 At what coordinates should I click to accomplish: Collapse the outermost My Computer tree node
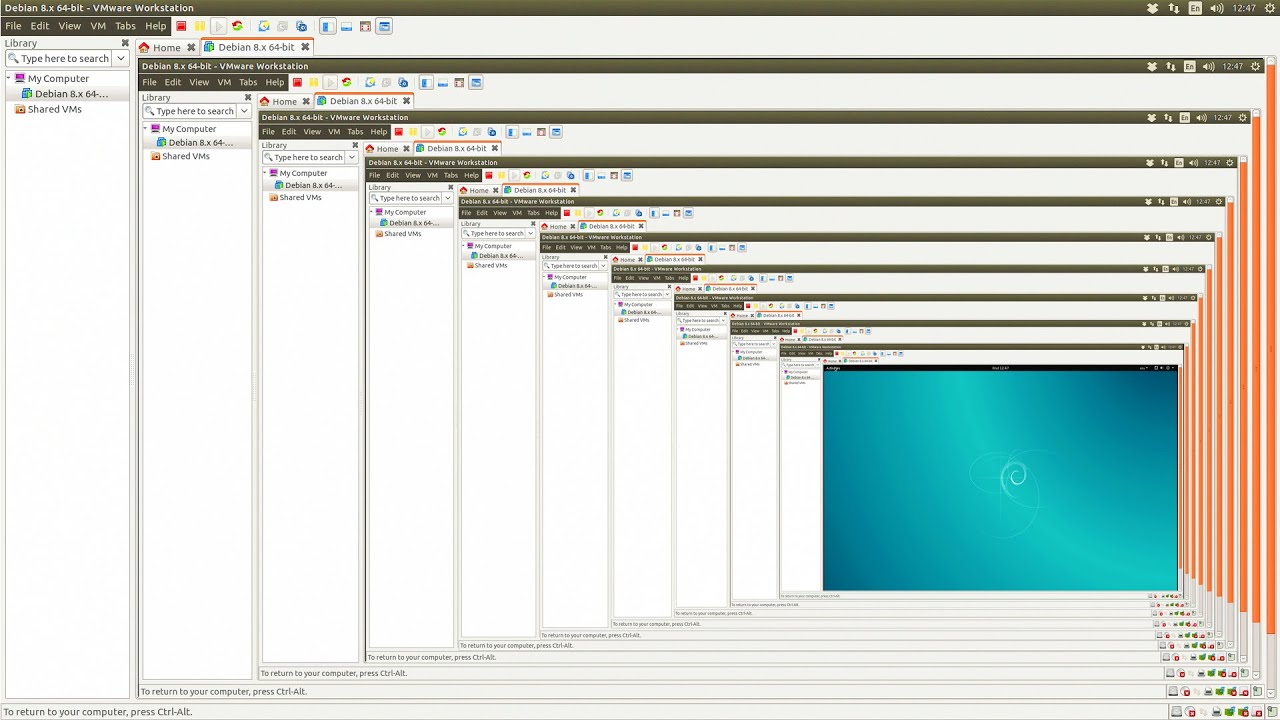9,78
